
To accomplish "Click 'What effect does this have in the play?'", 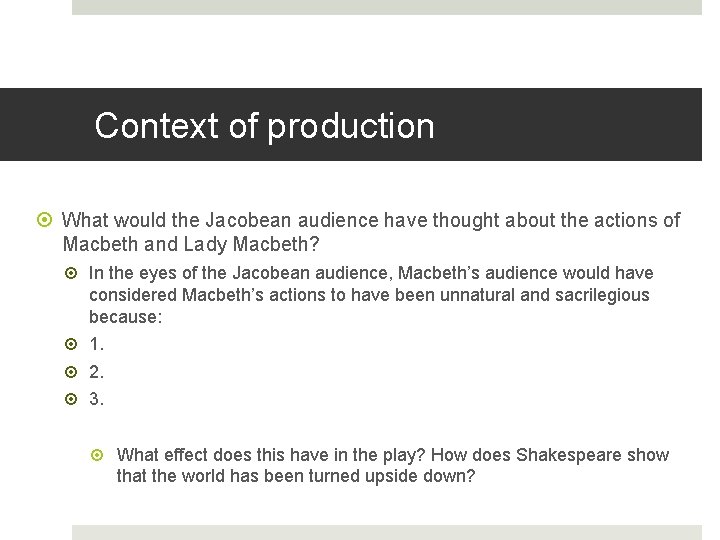I will (x=271, y=455).
